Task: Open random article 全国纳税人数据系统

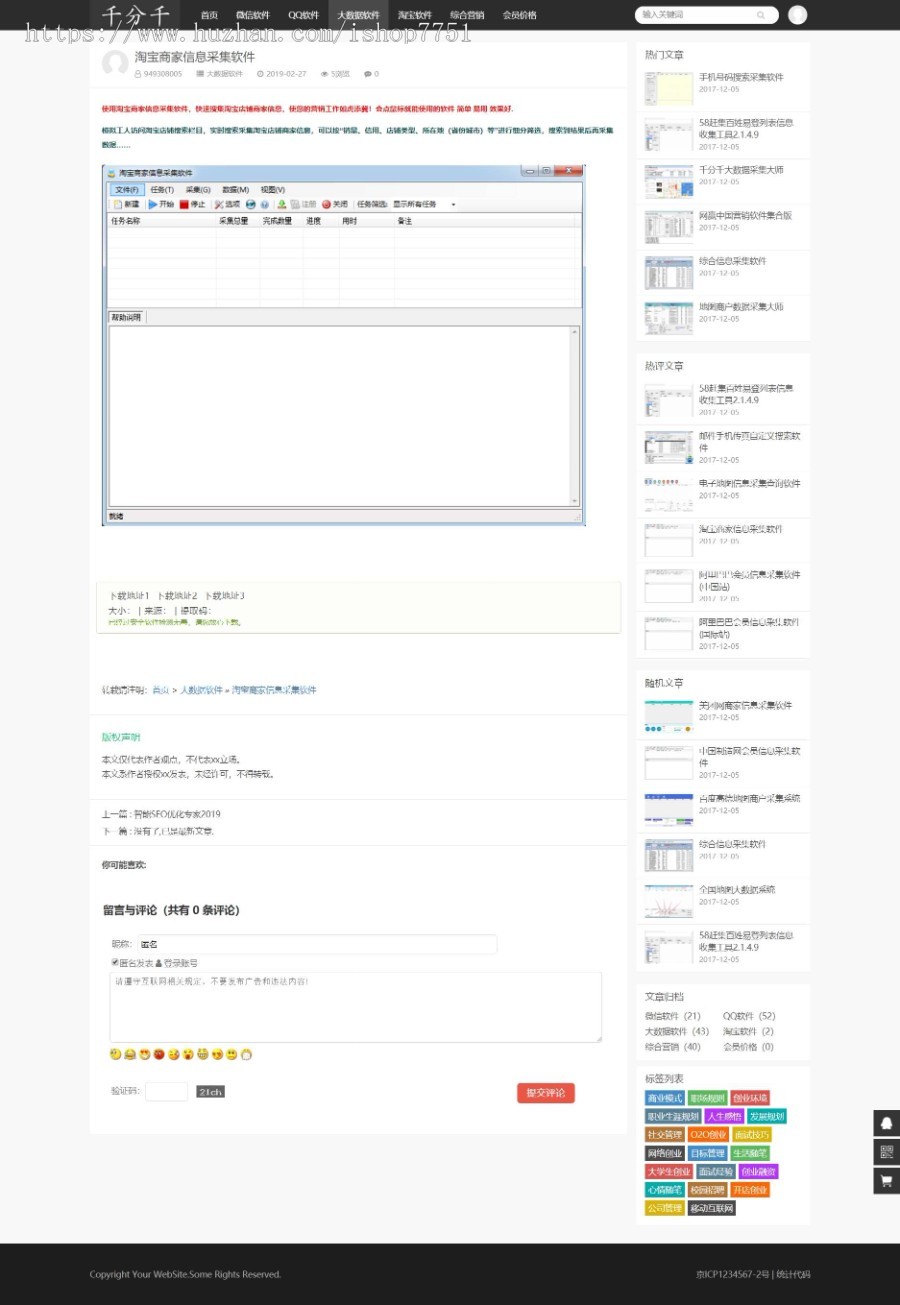Action: (737, 890)
